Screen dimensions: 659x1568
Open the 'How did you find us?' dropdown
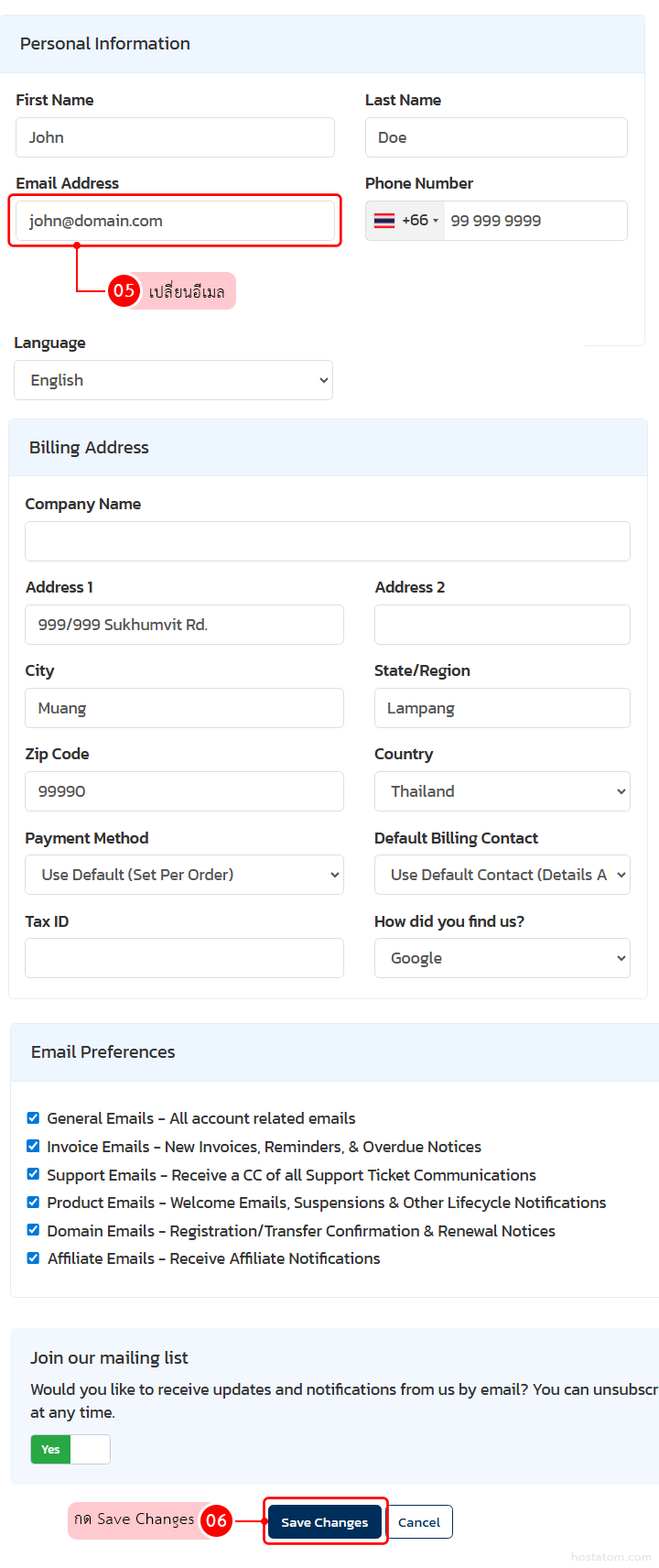click(x=502, y=958)
